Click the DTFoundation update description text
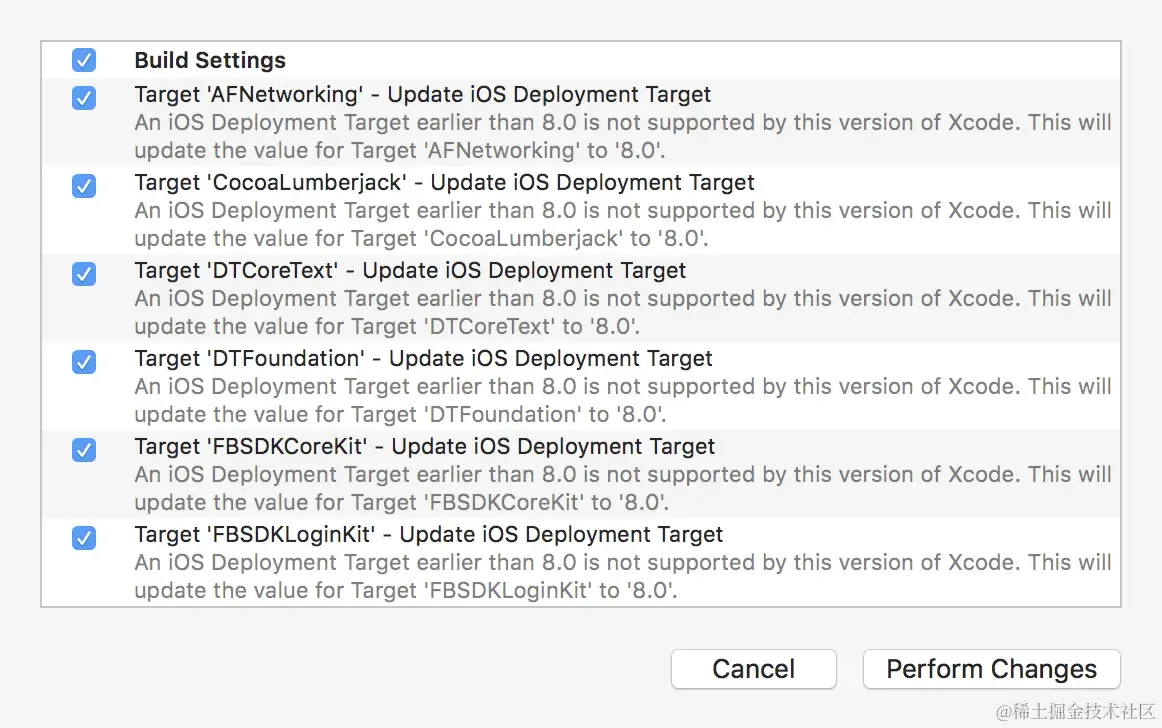 point(622,401)
